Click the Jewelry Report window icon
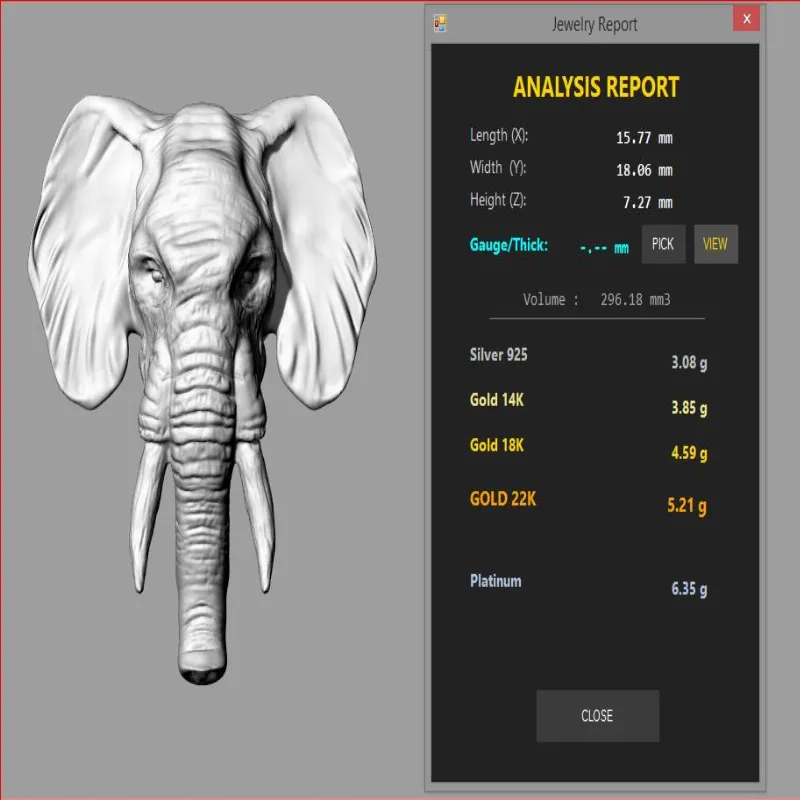 [x=440, y=23]
